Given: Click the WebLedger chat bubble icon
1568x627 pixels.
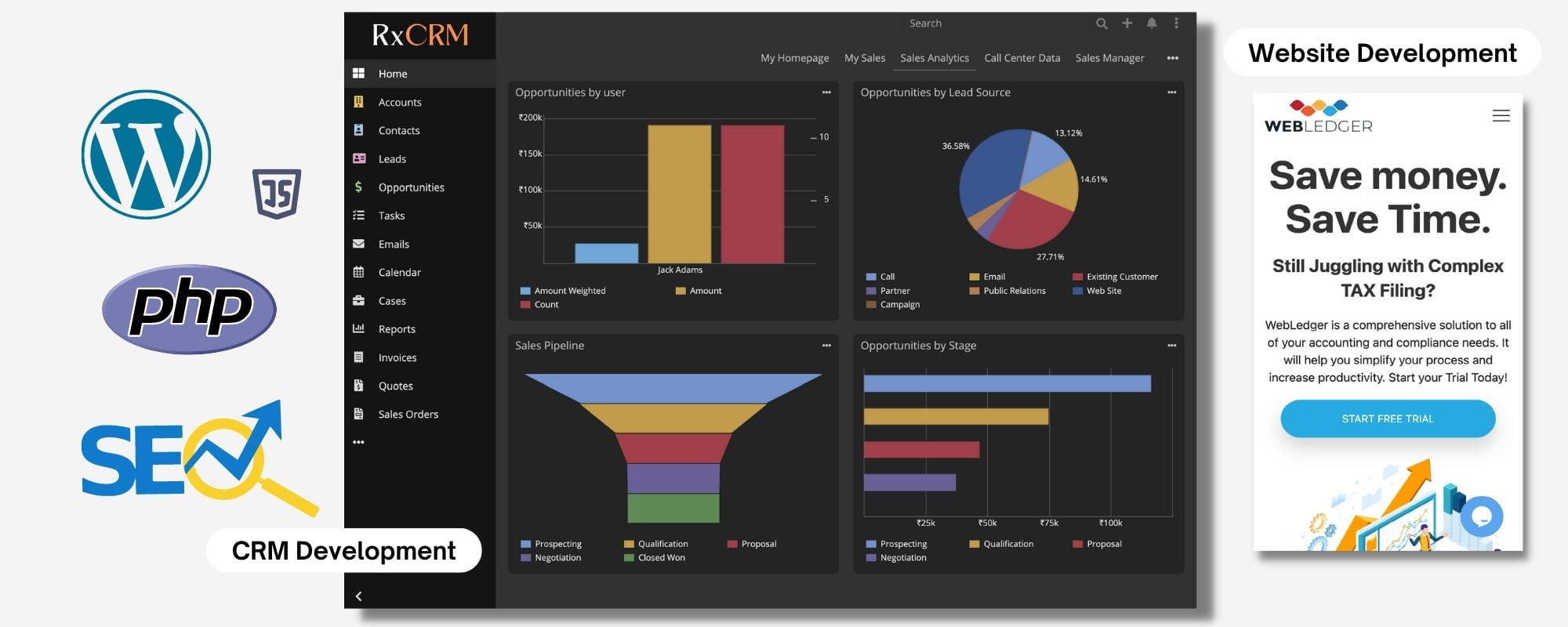Looking at the screenshot, I should tap(1481, 516).
